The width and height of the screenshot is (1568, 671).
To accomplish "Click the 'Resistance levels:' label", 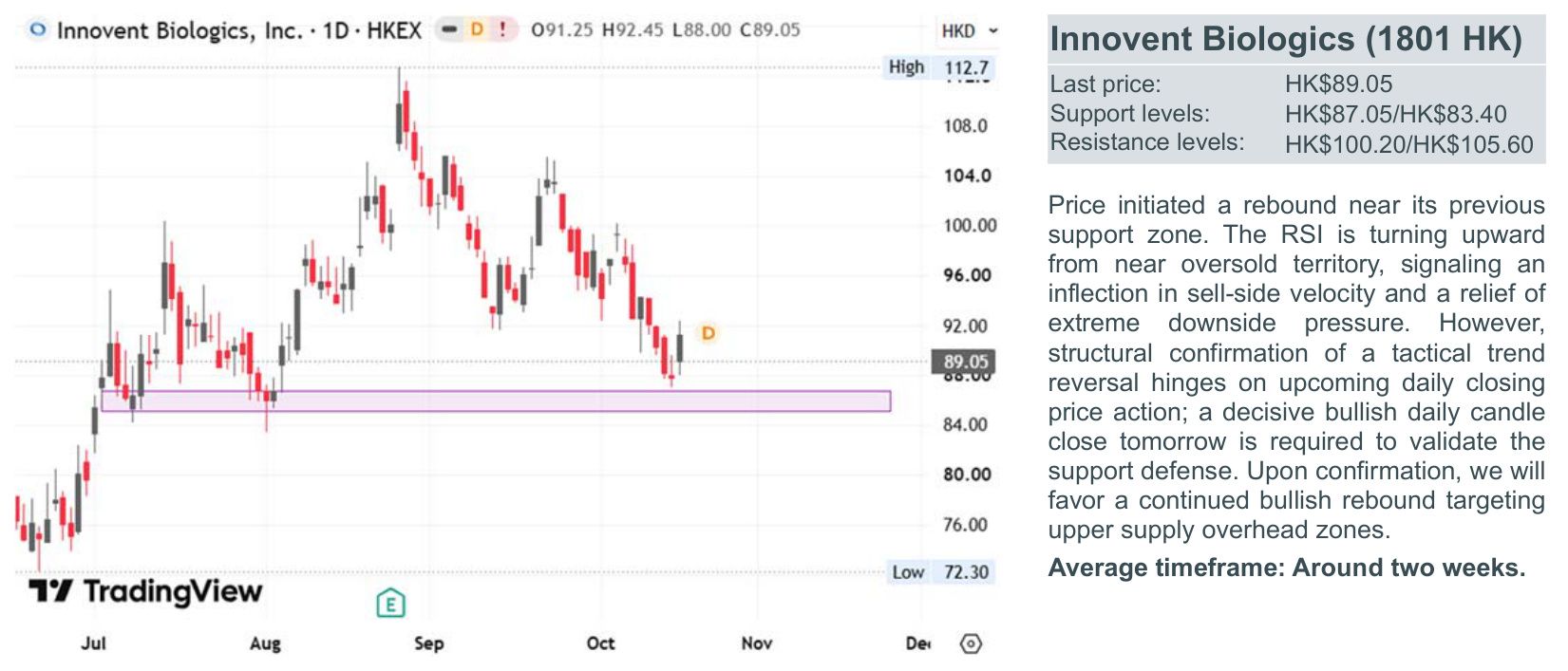I will pyautogui.click(x=1146, y=142).
